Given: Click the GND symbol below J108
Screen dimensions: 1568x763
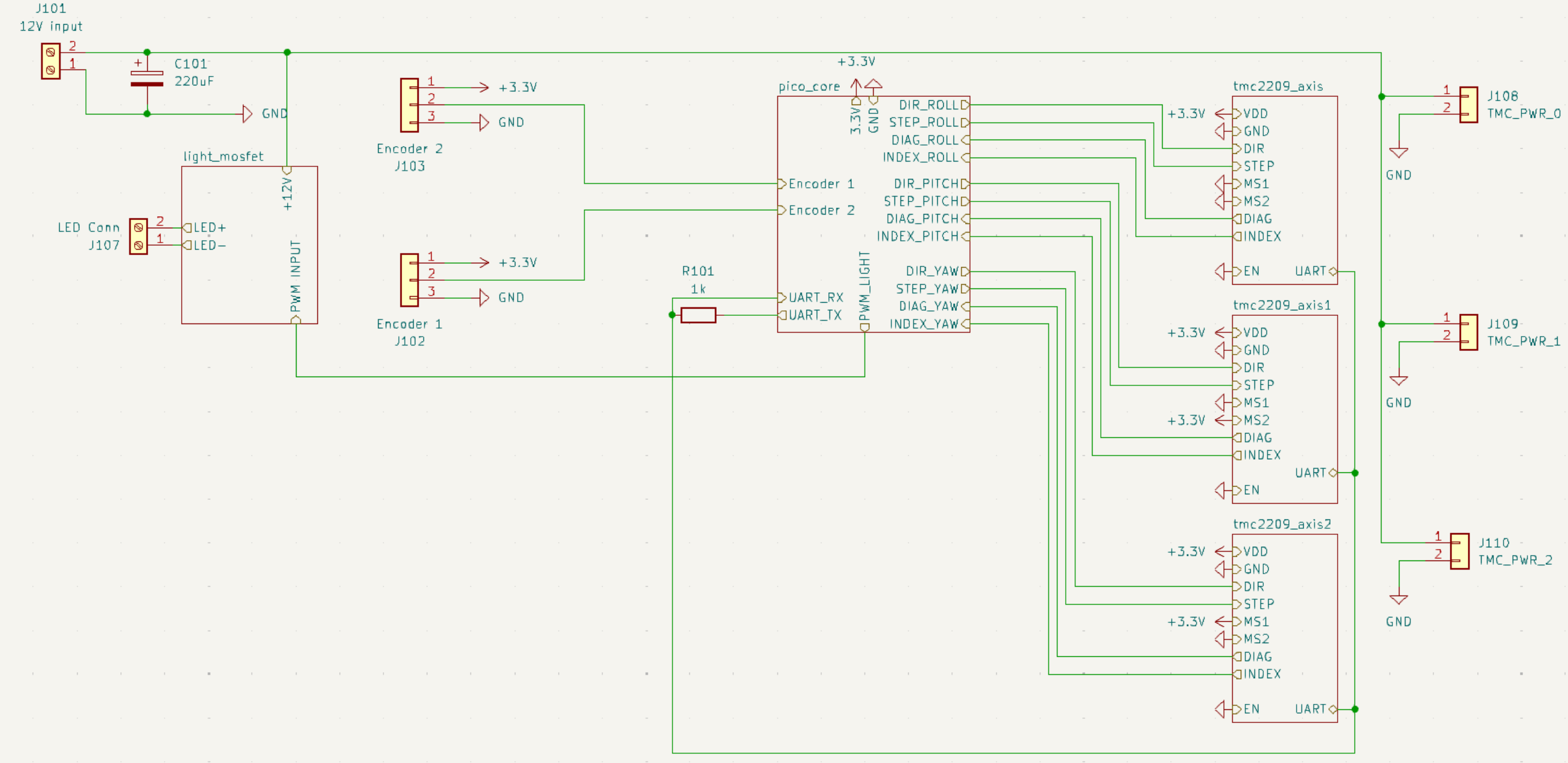Looking at the screenshot, I should coord(1398,153).
